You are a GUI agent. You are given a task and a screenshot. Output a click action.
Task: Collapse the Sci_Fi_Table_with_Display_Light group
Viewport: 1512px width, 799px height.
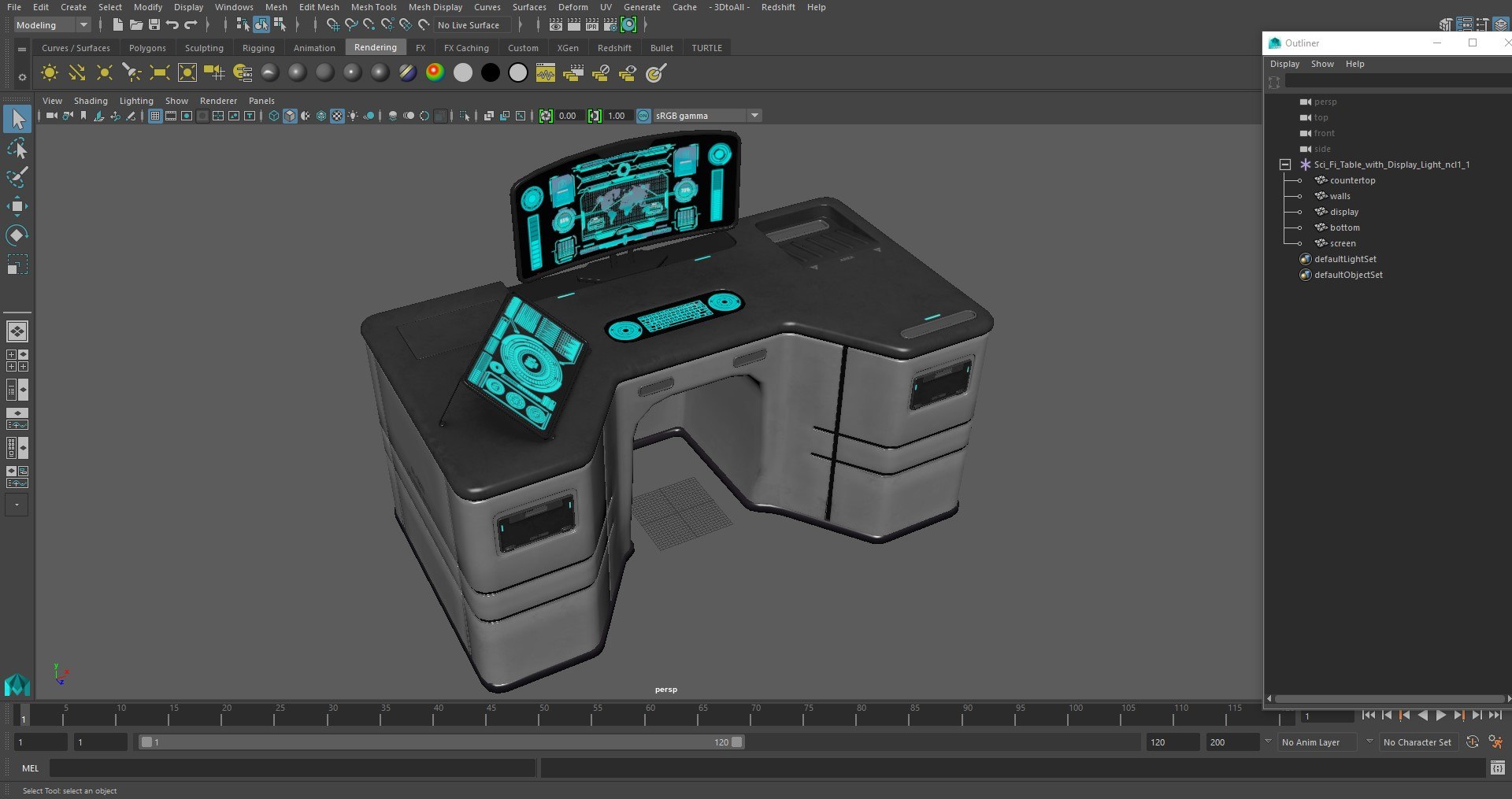1285,165
